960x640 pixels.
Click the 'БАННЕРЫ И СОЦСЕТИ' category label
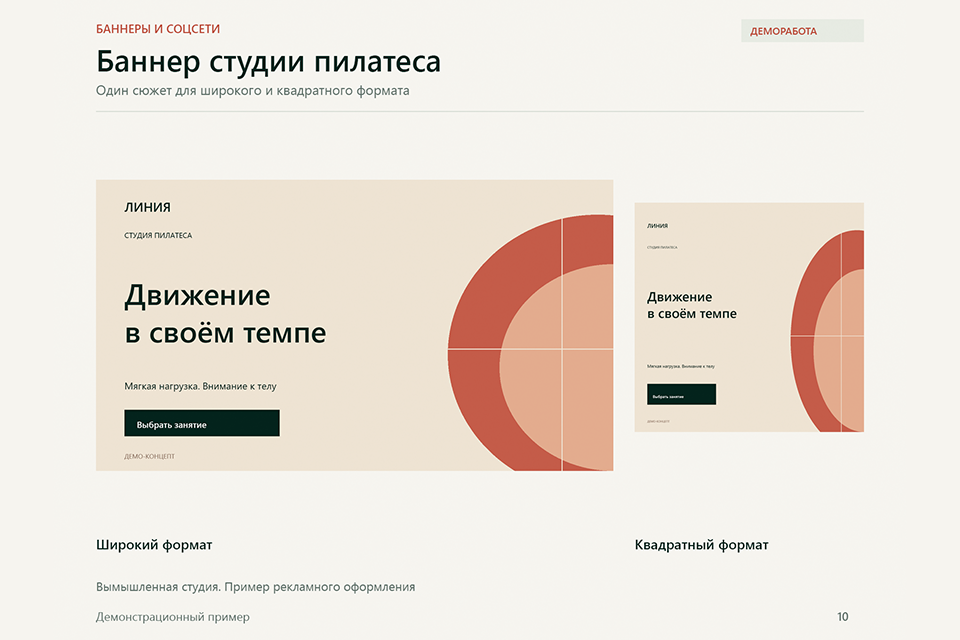[x=158, y=29]
